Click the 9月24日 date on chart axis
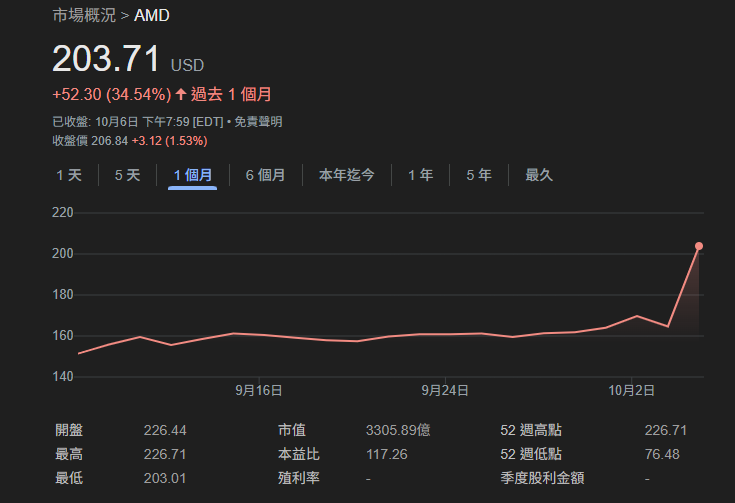This screenshot has height=503, width=735. coord(445,390)
